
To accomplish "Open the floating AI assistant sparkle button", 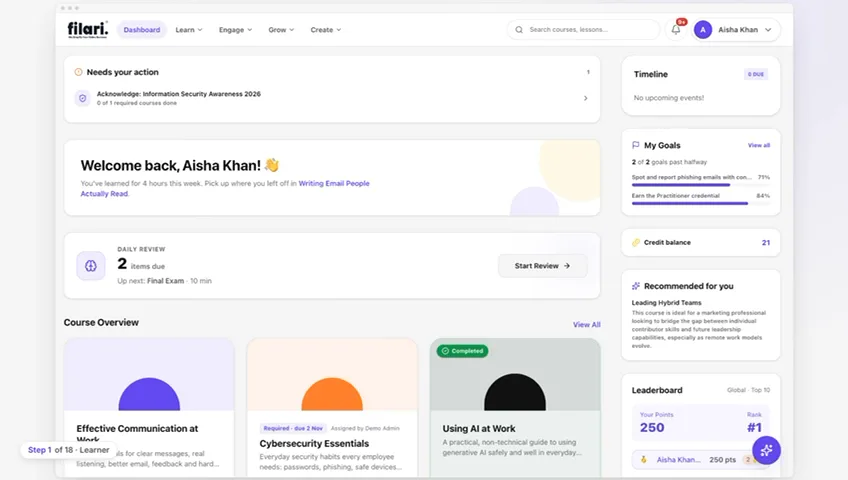I will 766,450.
